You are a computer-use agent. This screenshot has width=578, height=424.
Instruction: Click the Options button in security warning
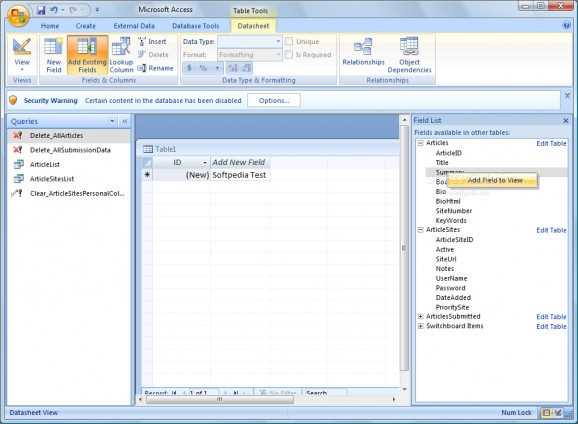point(274,101)
